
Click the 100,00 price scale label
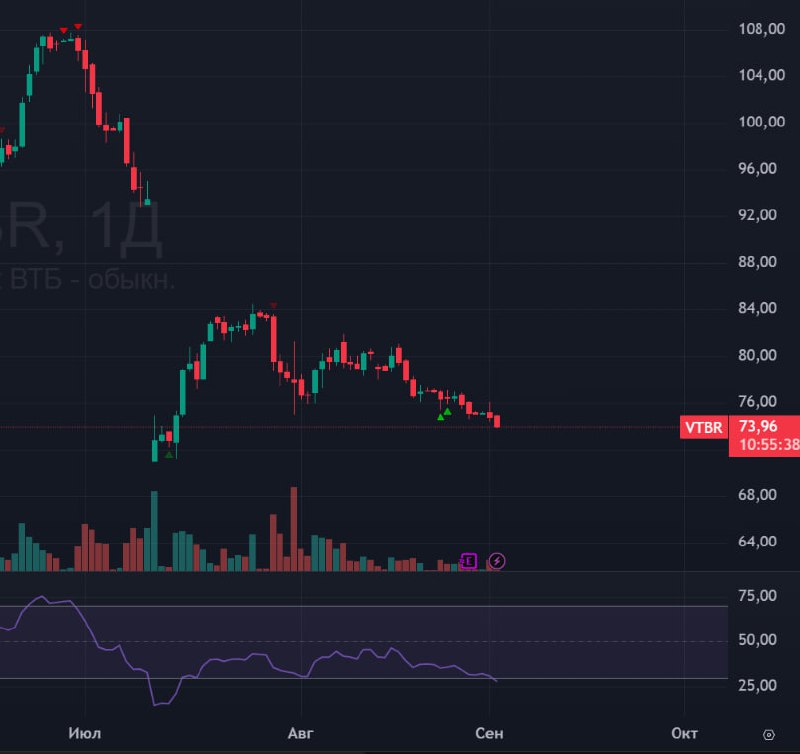[x=761, y=121]
